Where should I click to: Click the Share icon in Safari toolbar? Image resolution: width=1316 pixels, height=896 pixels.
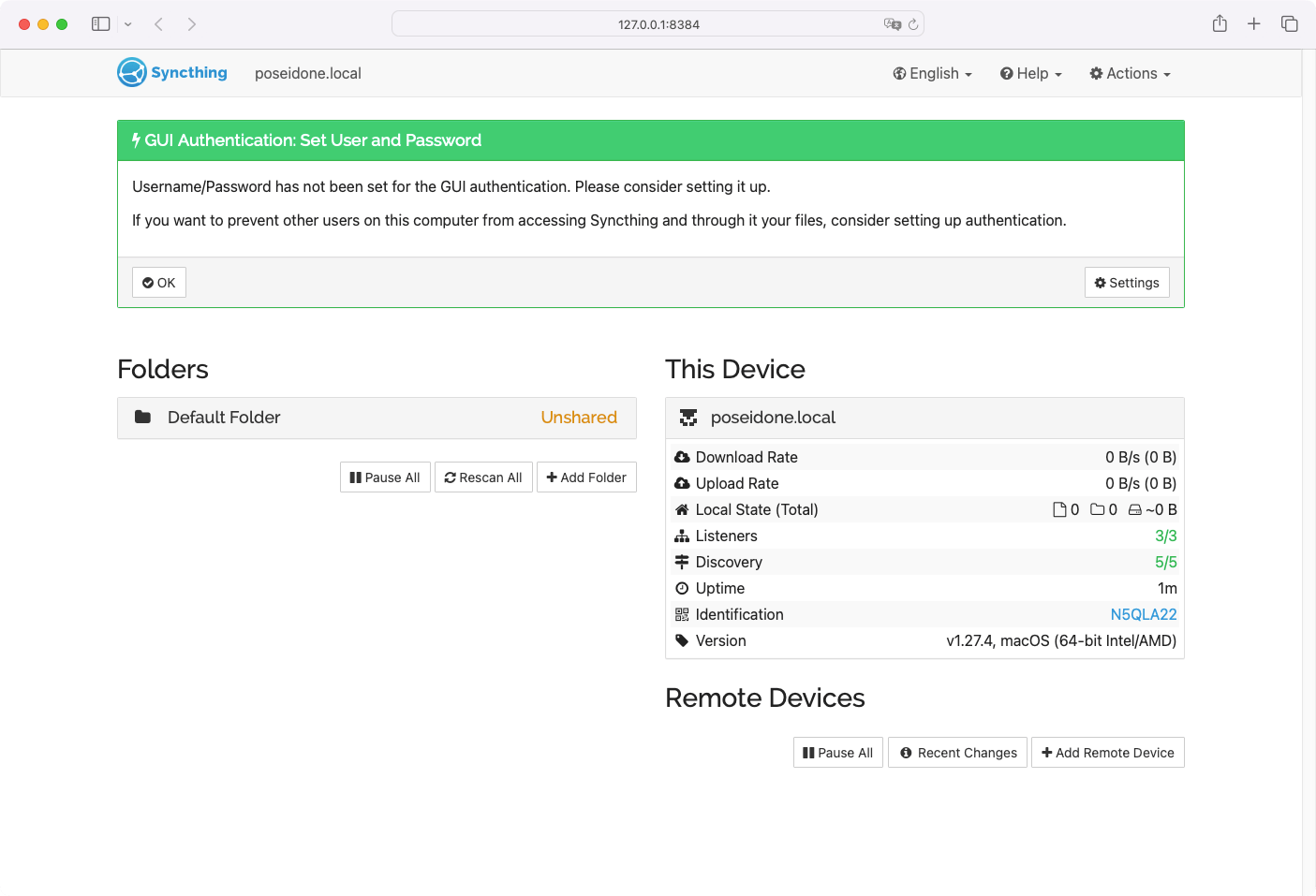click(1220, 24)
